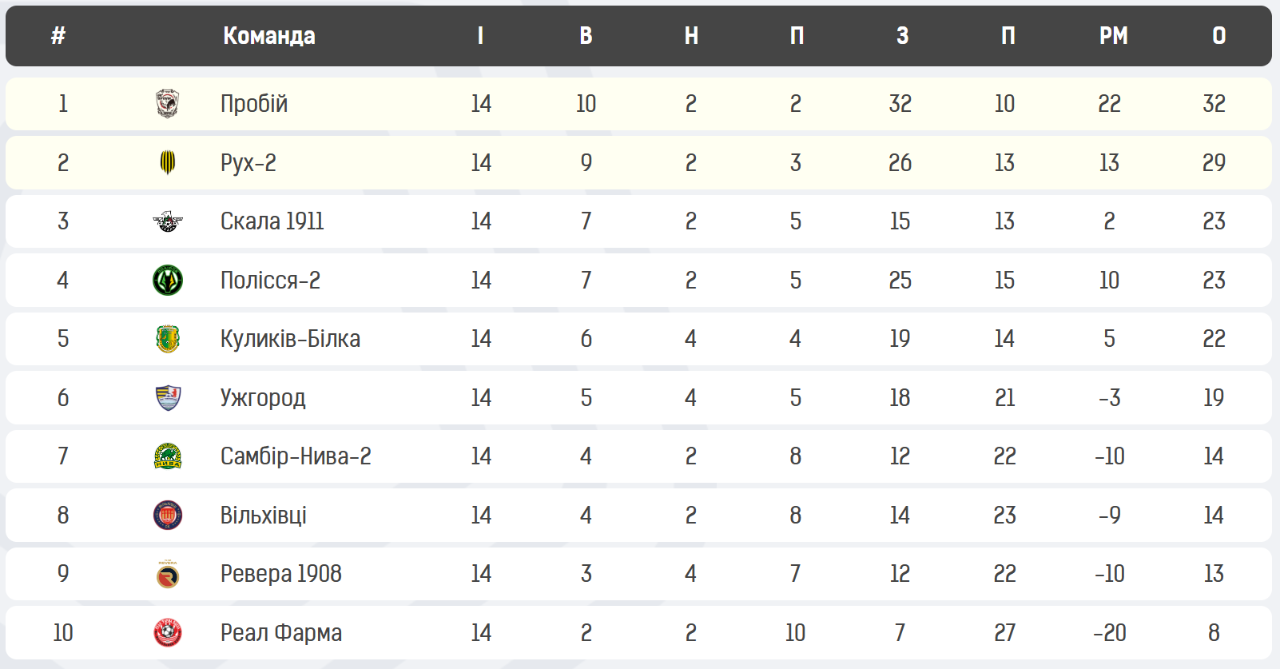1280x669 pixels.
Task: Click the Рух-2 yellow-black crest
Action: pyautogui.click(x=168, y=162)
